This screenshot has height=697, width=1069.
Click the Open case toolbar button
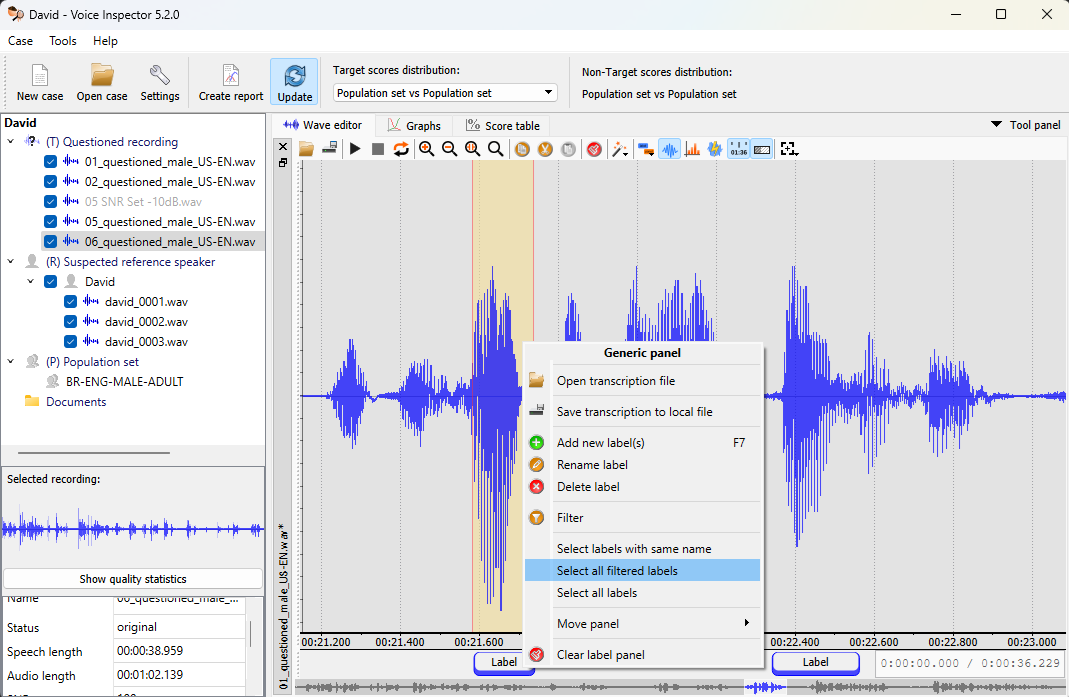(x=102, y=82)
